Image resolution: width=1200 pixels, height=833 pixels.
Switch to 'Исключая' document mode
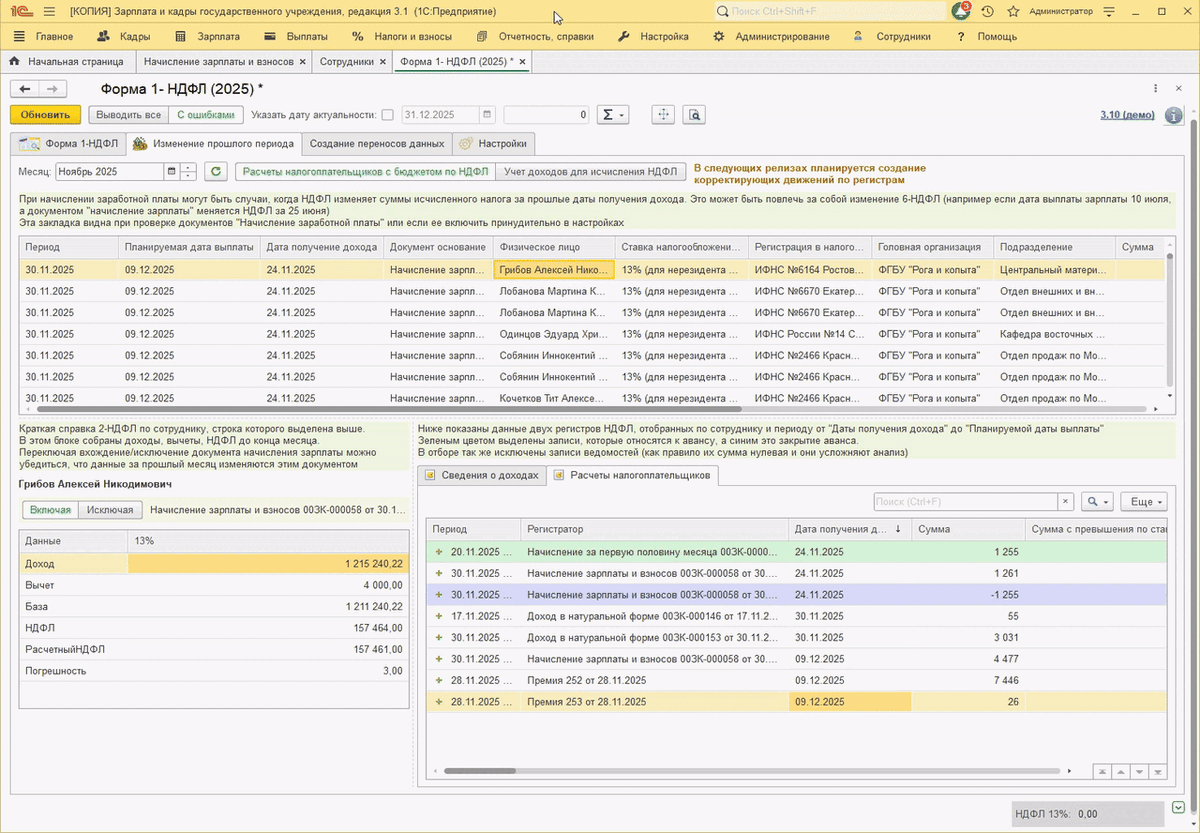(110, 510)
